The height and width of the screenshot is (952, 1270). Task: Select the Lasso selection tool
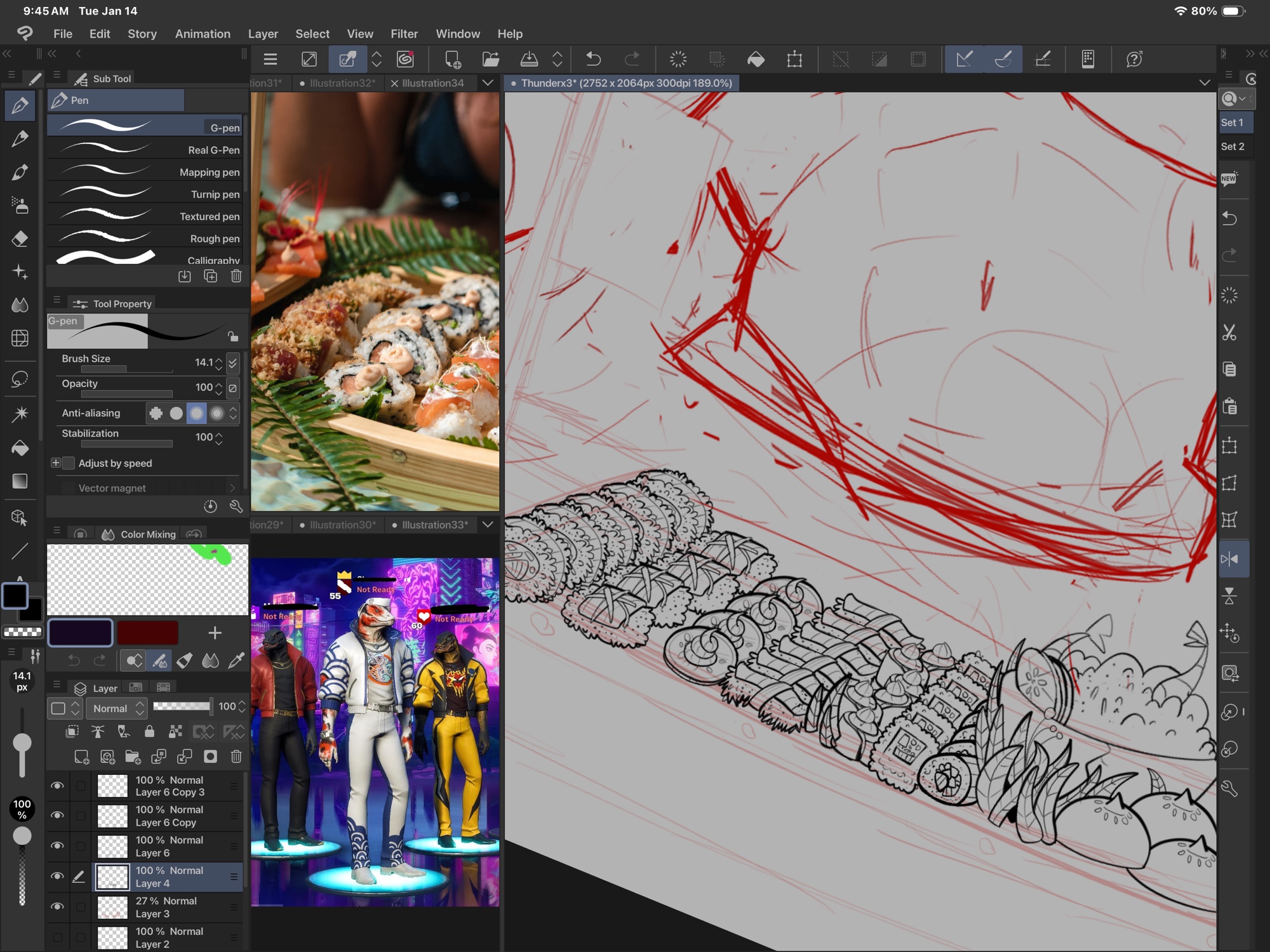[x=20, y=379]
